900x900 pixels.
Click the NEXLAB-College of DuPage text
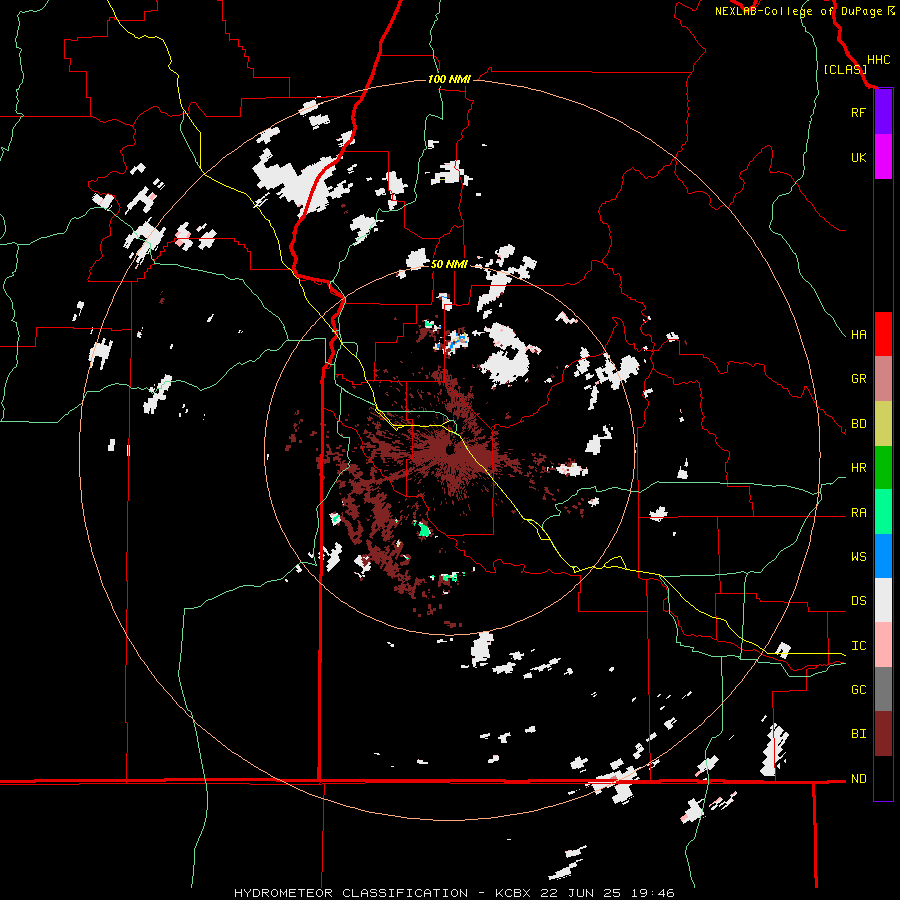(x=798, y=11)
